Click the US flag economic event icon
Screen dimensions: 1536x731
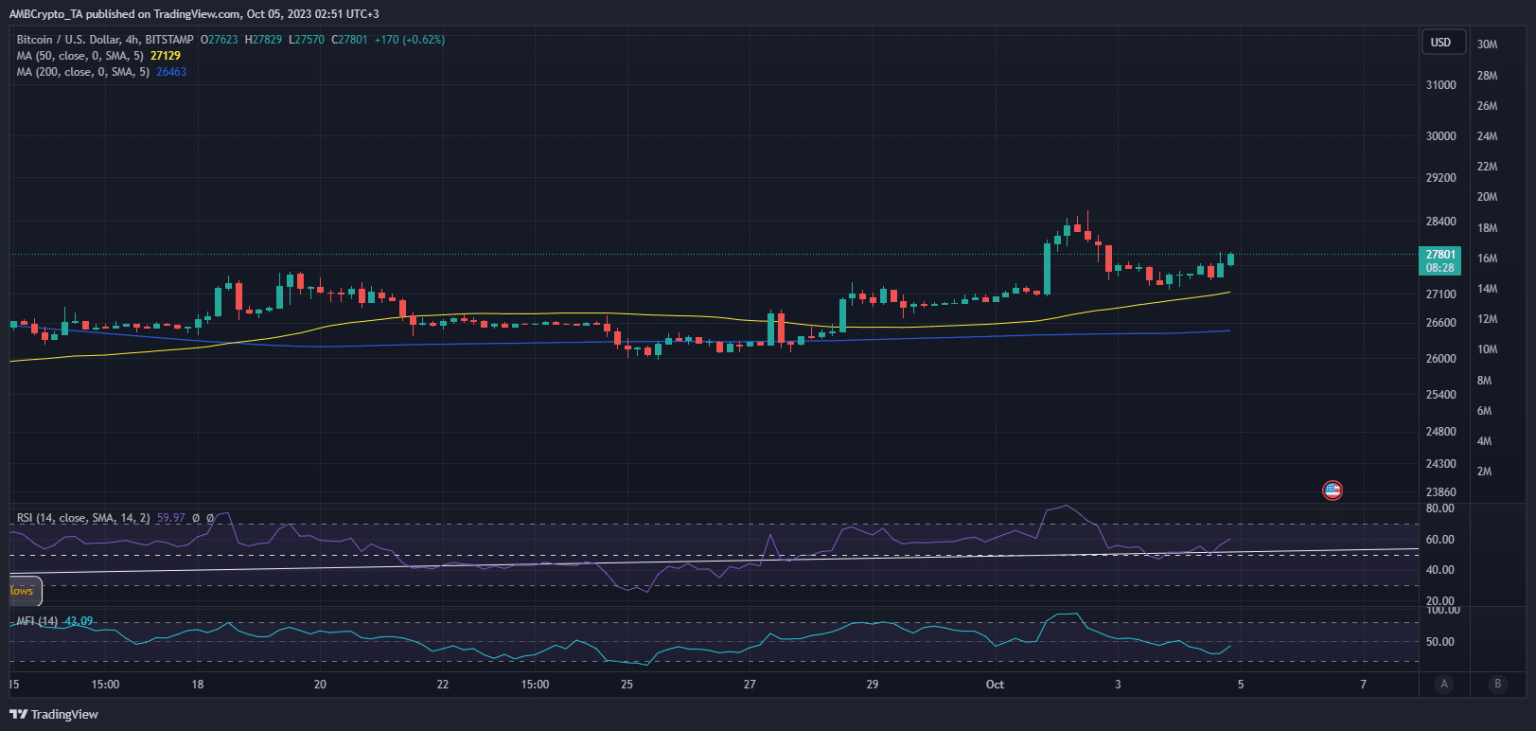coord(1333,490)
